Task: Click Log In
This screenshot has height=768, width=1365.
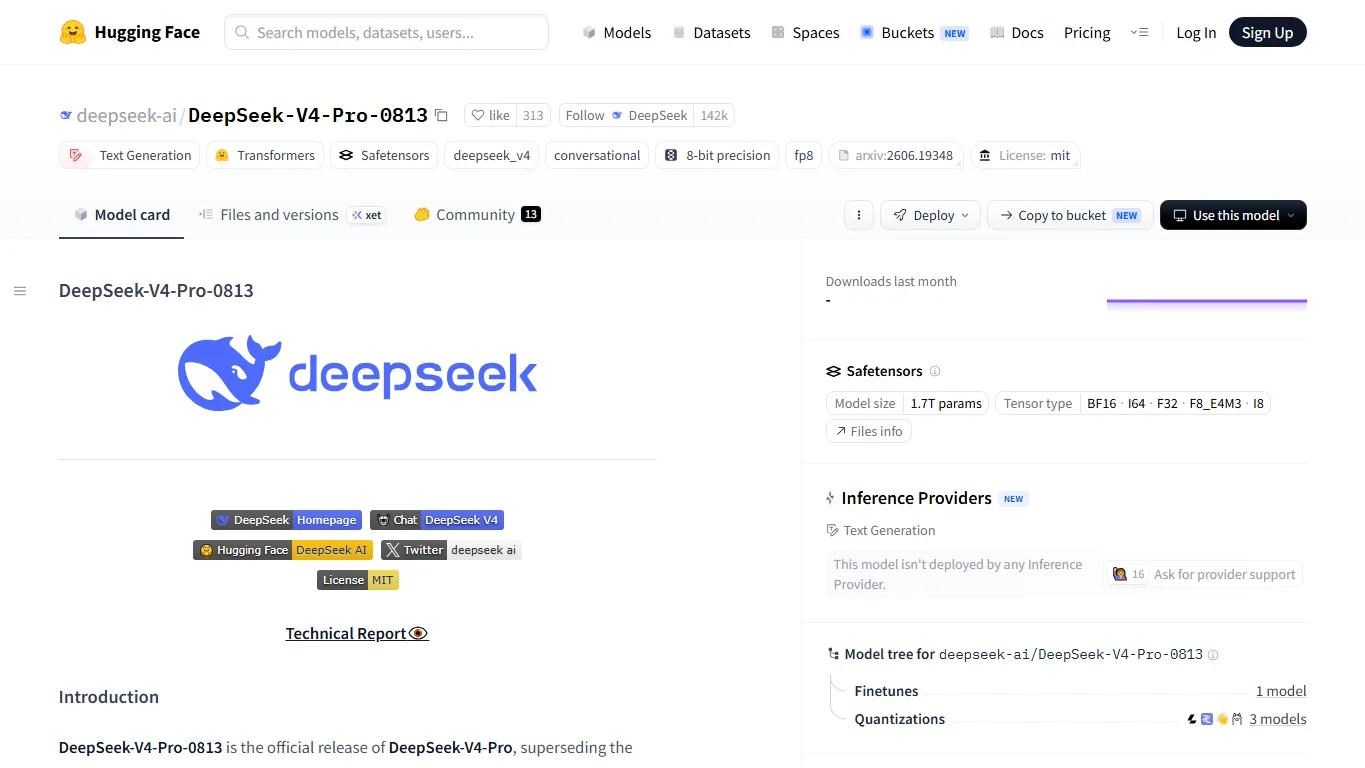Action: coord(1196,32)
